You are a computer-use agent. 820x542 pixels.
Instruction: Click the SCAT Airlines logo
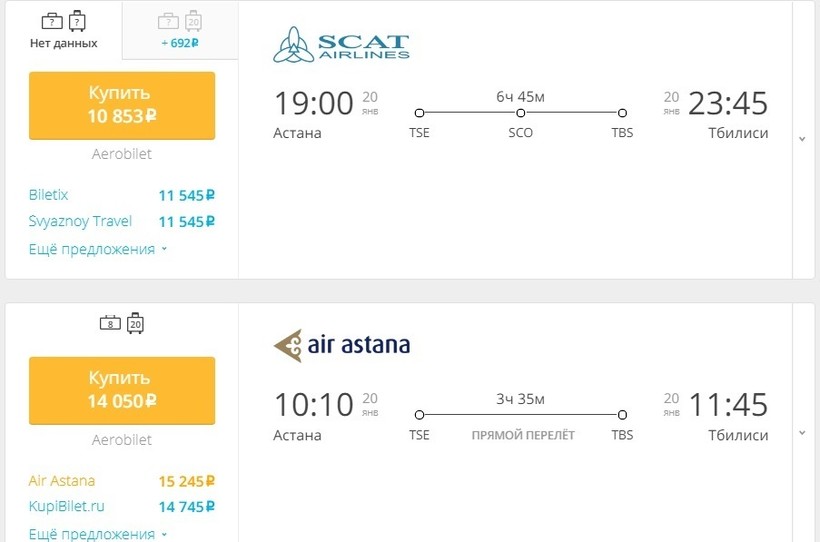[x=341, y=44]
